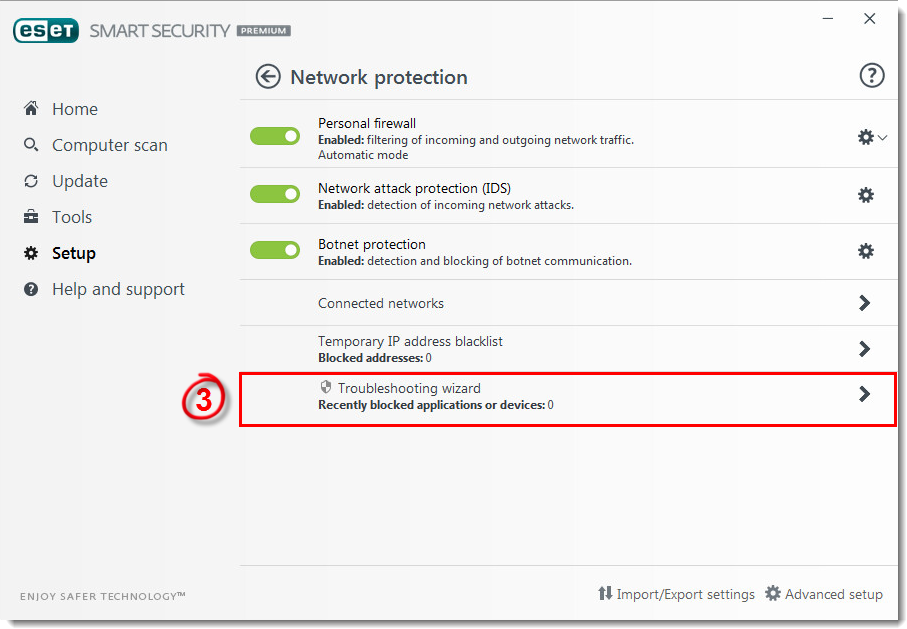
Task: Switch to the Setup section
Action: tap(75, 253)
